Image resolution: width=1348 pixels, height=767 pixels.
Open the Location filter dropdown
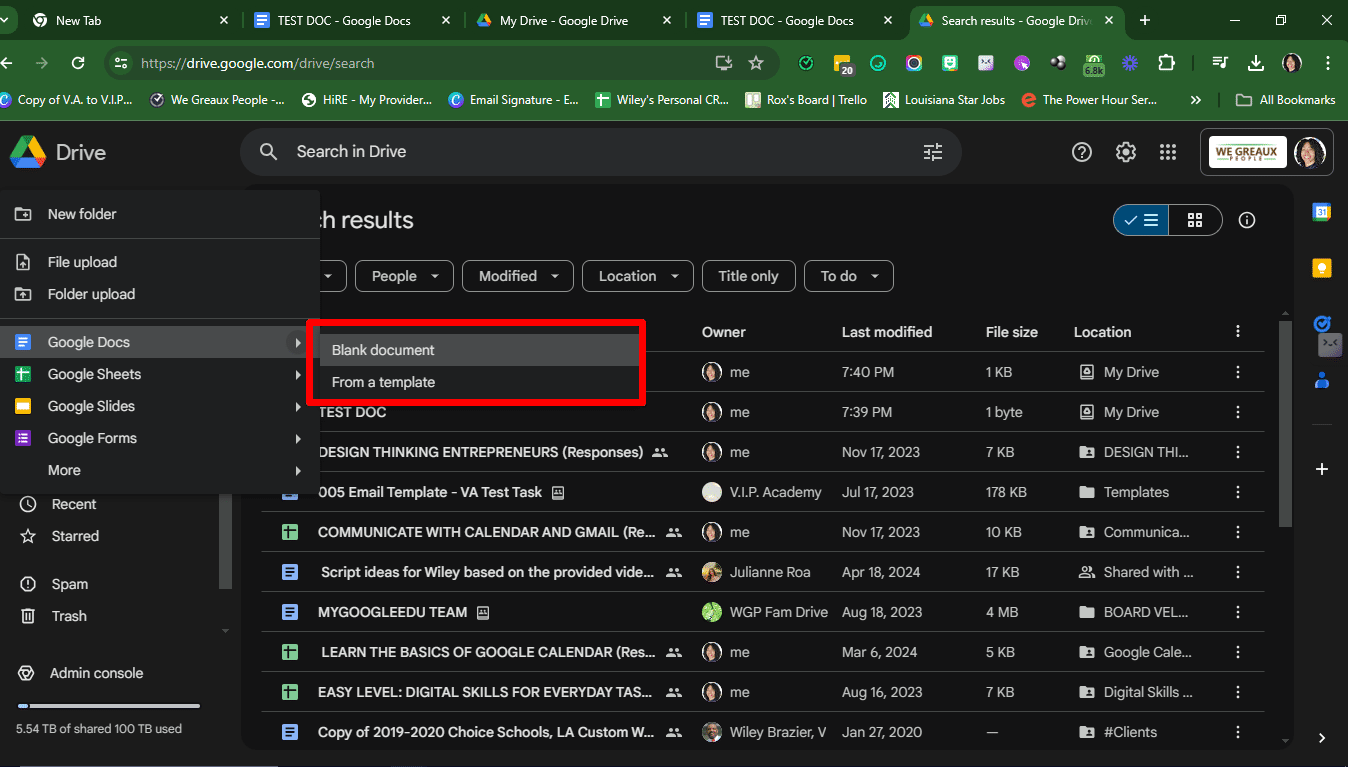[637, 276]
